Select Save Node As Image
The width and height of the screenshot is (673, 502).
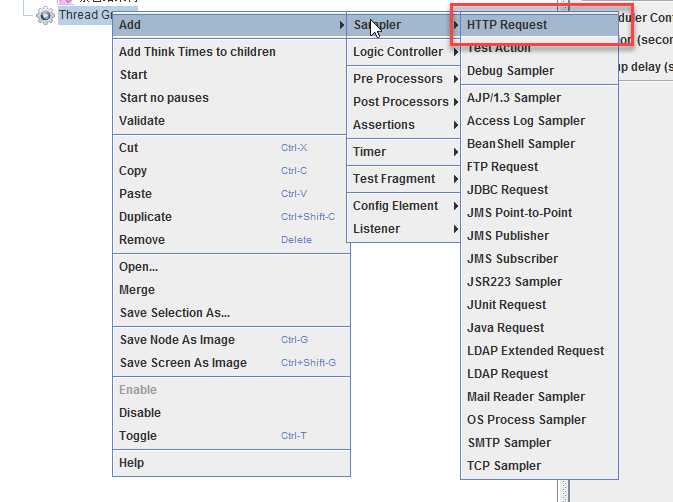(x=177, y=340)
